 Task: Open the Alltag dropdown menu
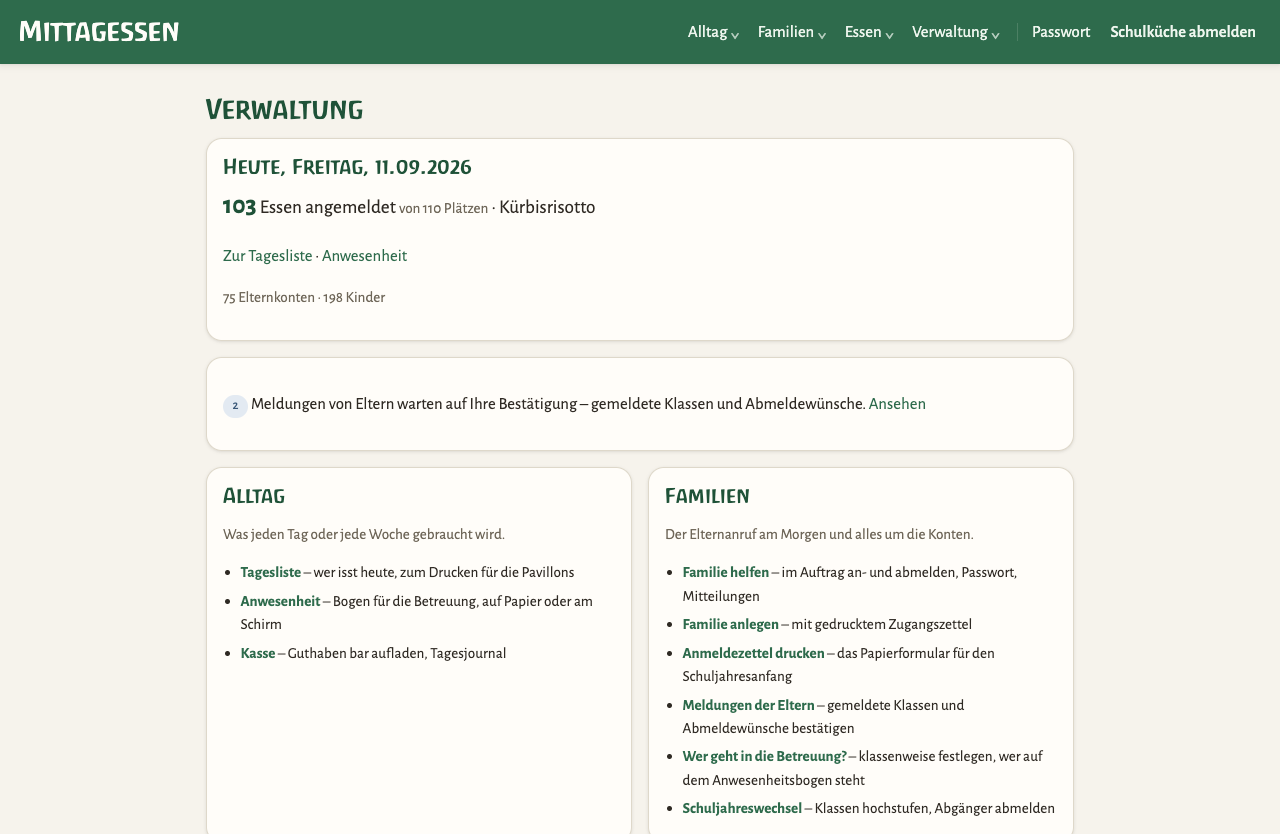713,32
